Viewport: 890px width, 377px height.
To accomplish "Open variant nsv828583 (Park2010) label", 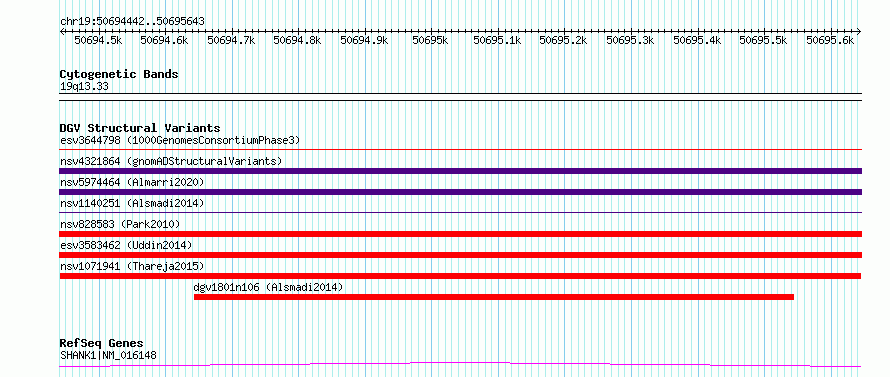I will coord(120,224).
